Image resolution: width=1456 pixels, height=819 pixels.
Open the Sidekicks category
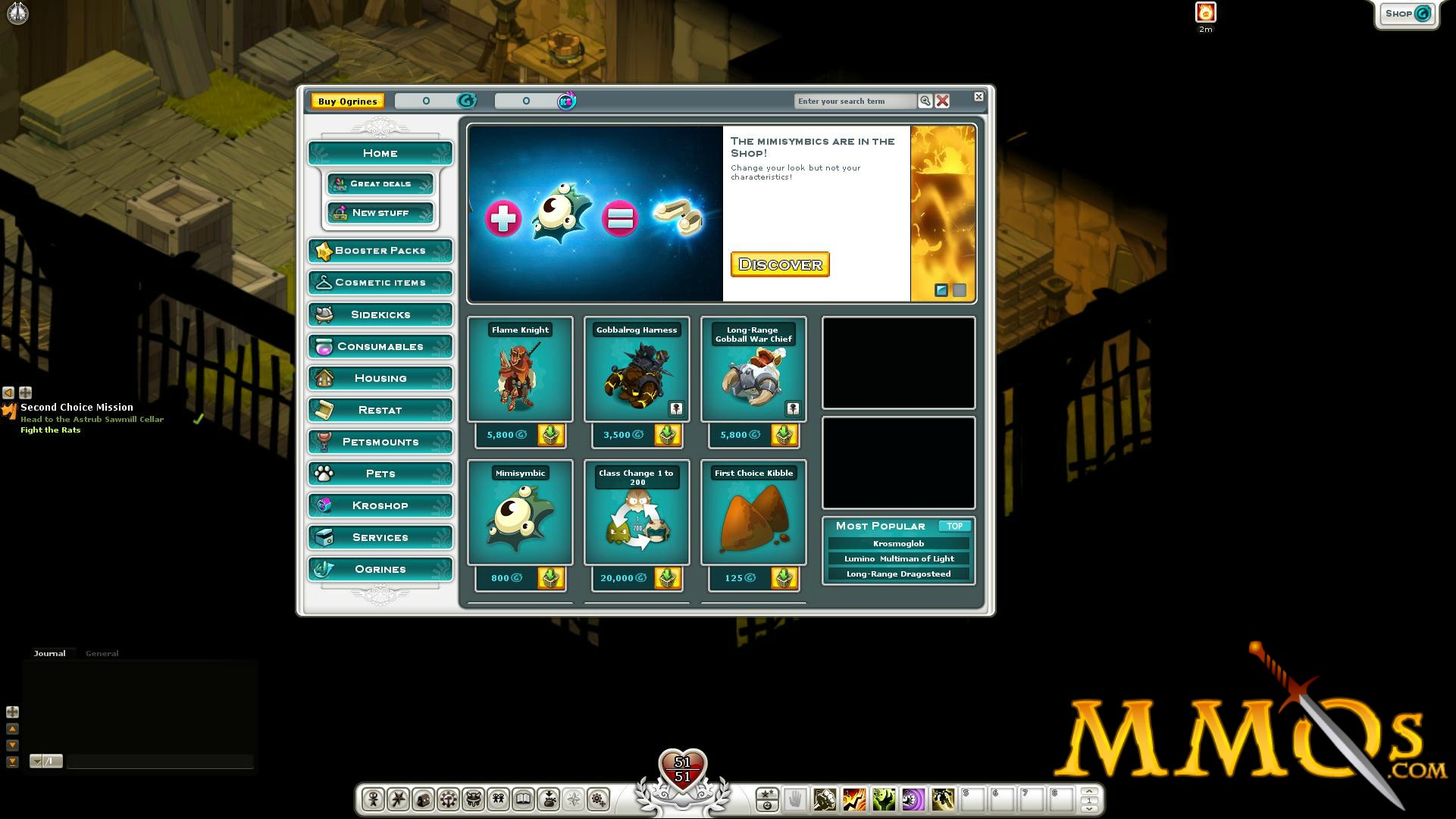click(x=380, y=314)
